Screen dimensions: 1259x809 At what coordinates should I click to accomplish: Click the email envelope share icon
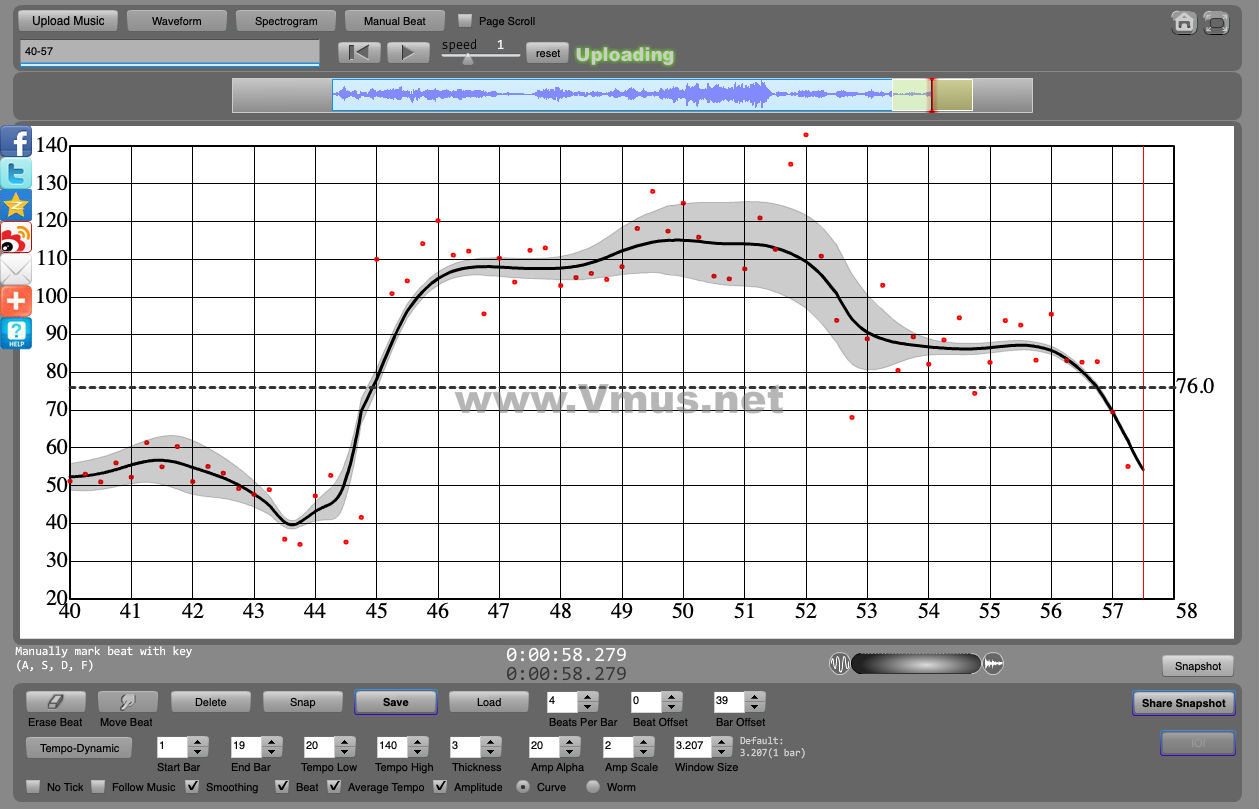tap(16, 269)
